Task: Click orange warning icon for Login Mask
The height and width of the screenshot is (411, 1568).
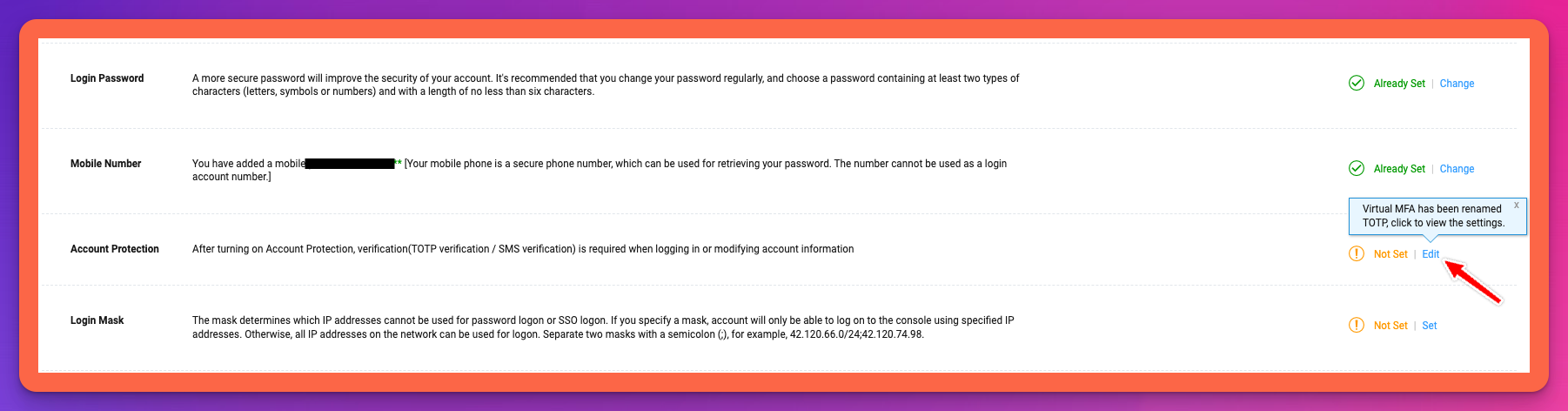Action: [1356, 326]
